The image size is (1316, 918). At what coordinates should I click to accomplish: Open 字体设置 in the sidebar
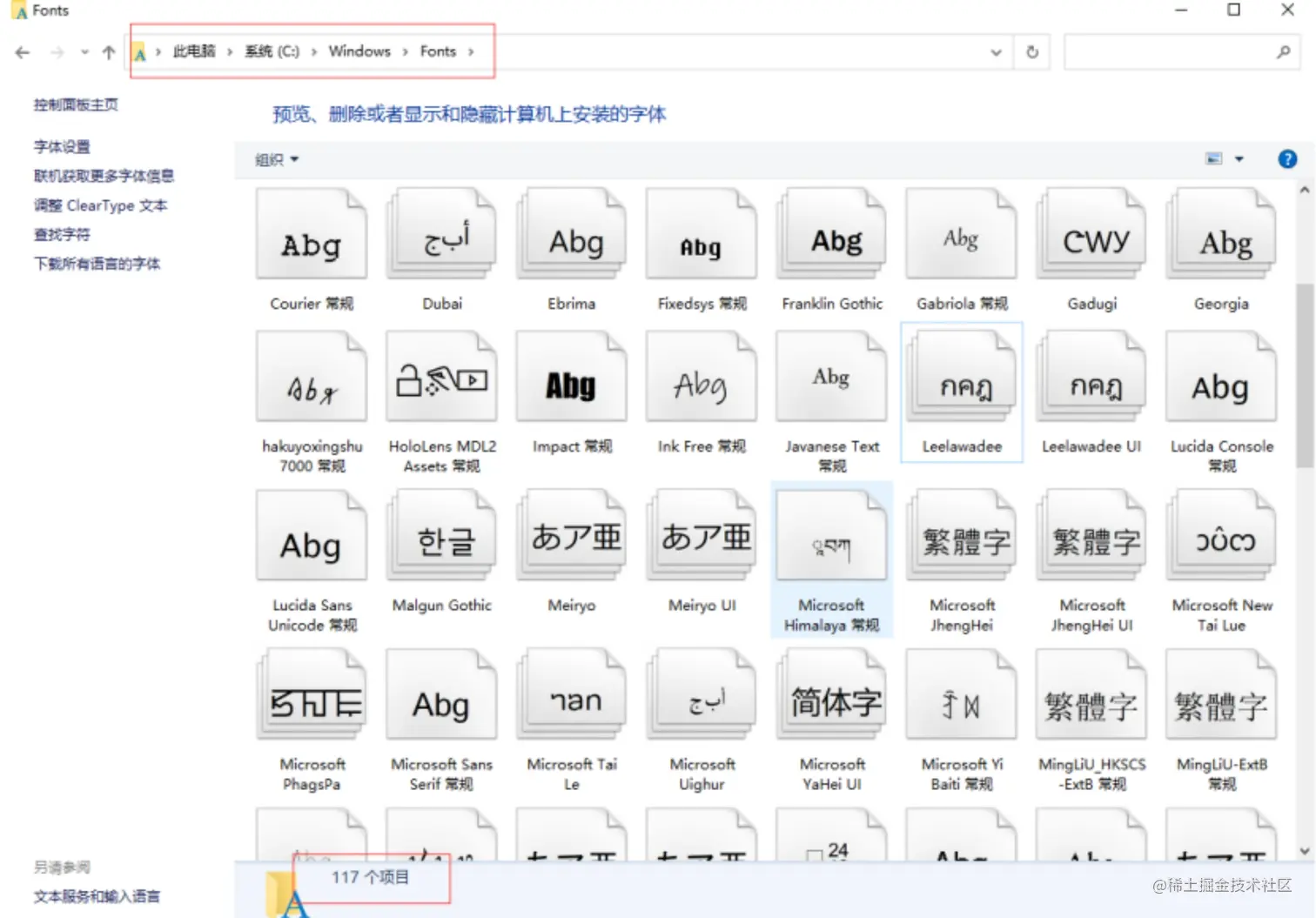point(62,147)
